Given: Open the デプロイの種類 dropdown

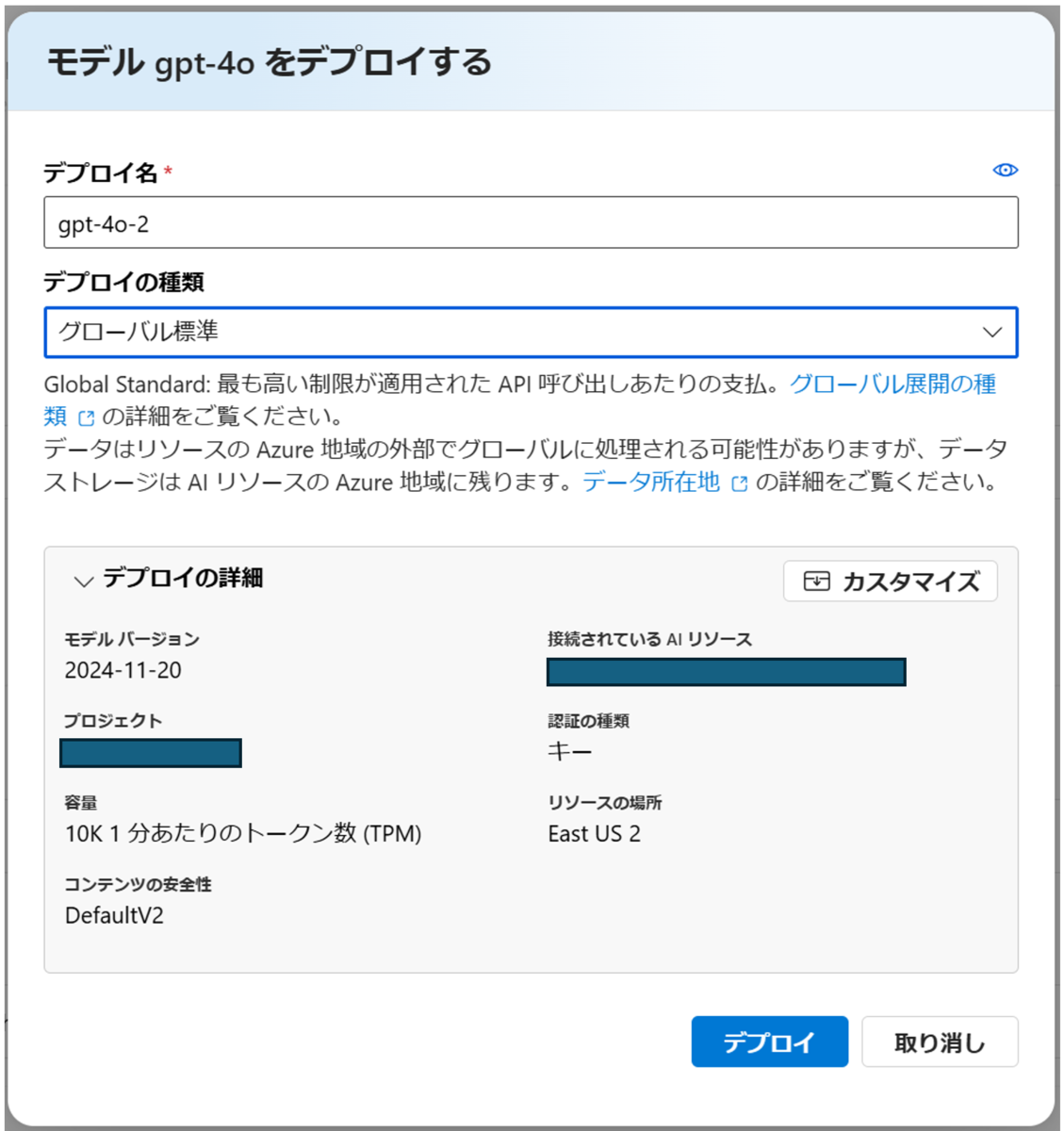Looking at the screenshot, I should [x=531, y=332].
